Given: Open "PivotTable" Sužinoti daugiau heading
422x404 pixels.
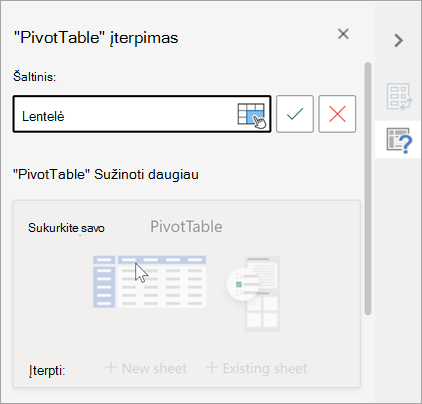Looking at the screenshot, I should coord(106,174).
